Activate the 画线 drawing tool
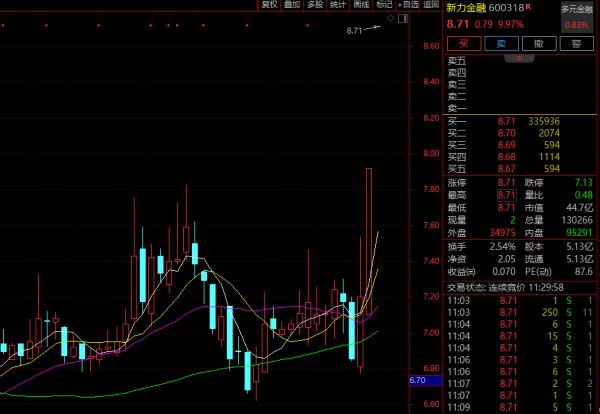This screenshot has width=600, height=414. [x=361, y=5]
